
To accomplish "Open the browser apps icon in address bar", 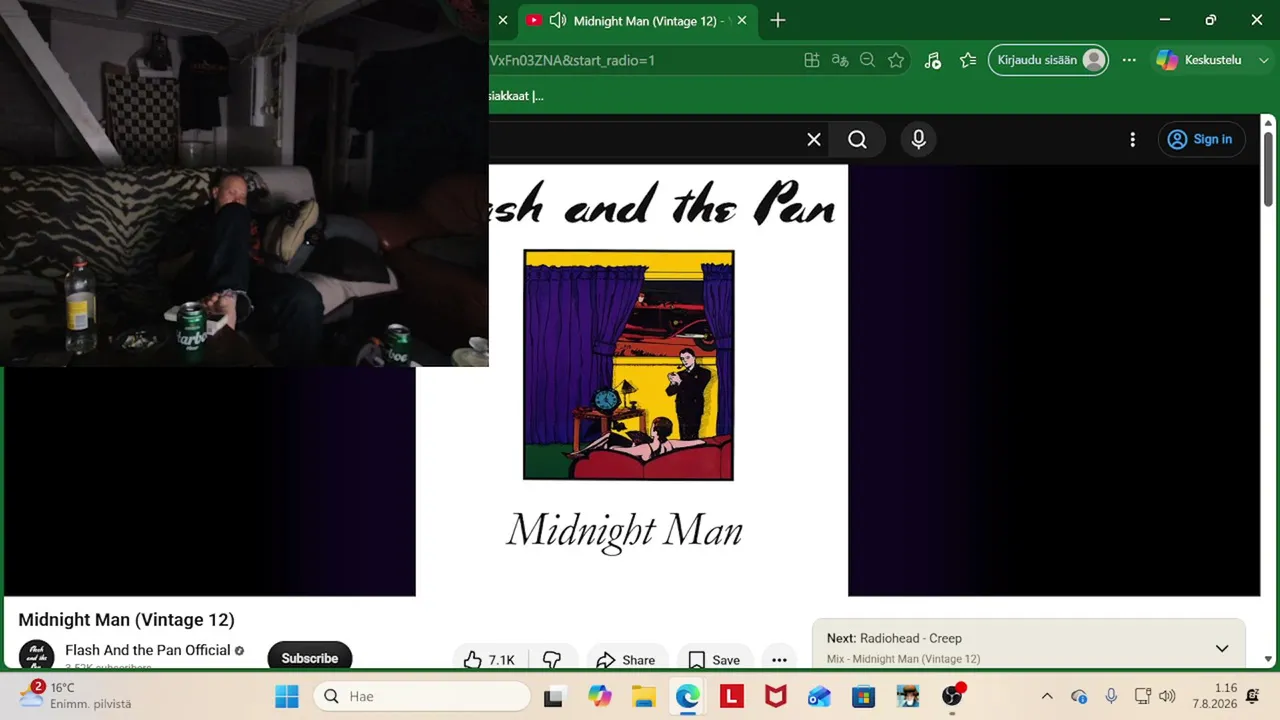I will point(812,60).
